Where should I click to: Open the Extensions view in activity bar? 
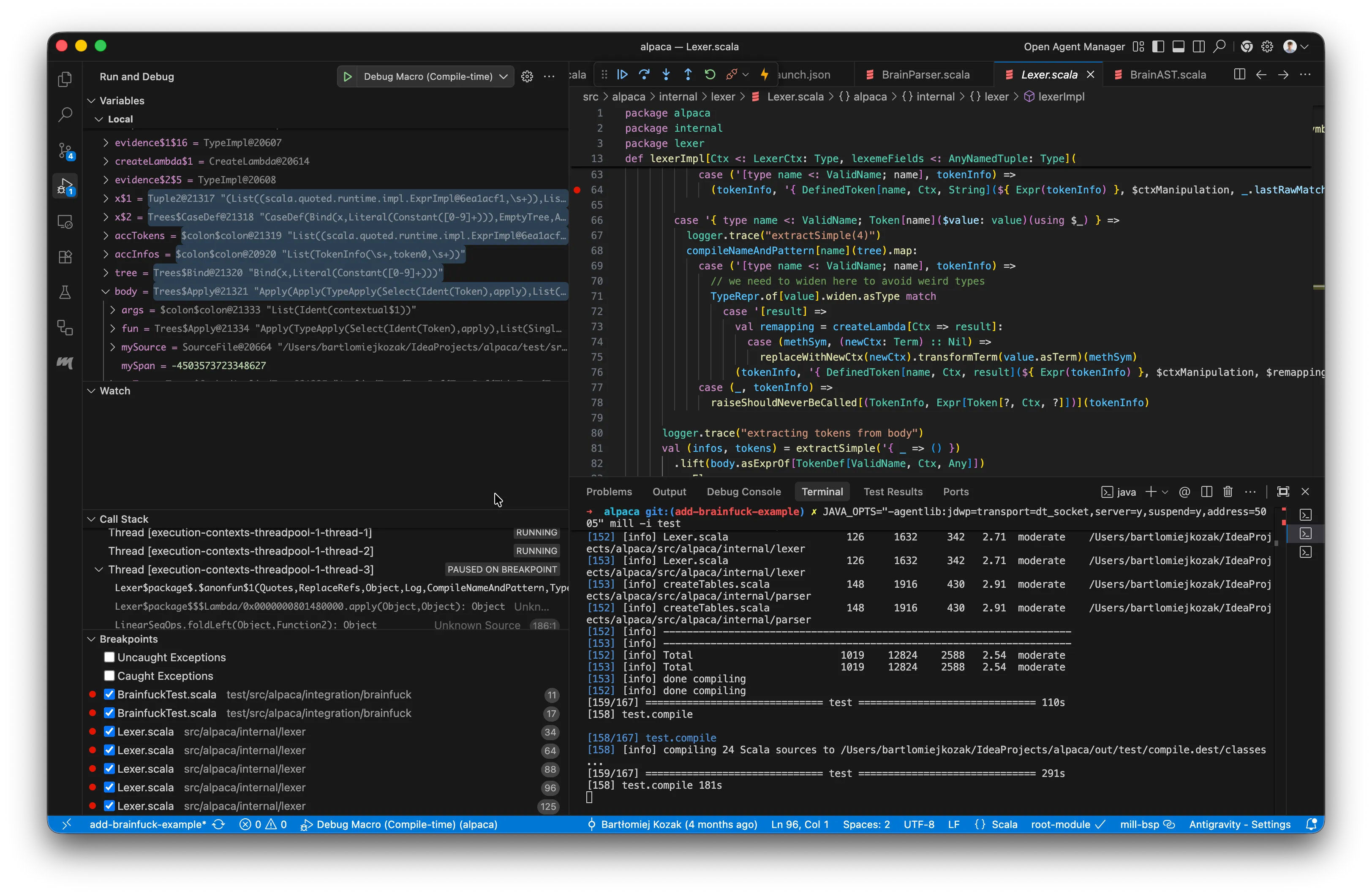(64, 257)
